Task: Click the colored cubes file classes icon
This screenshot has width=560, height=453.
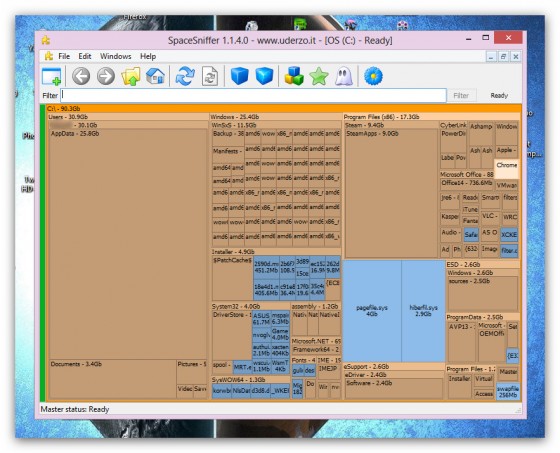Action: click(x=294, y=76)
